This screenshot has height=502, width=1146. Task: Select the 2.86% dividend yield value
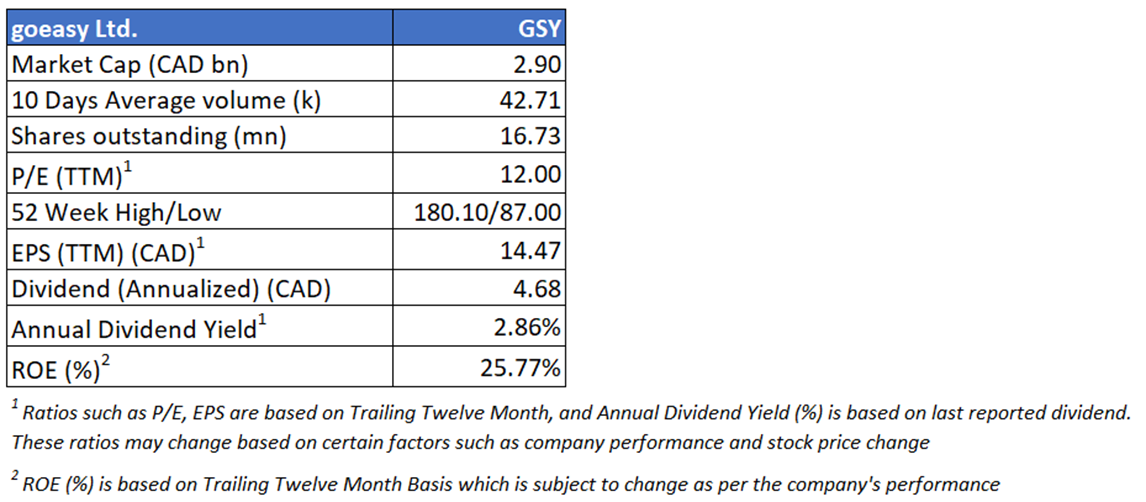pos(525,327)
